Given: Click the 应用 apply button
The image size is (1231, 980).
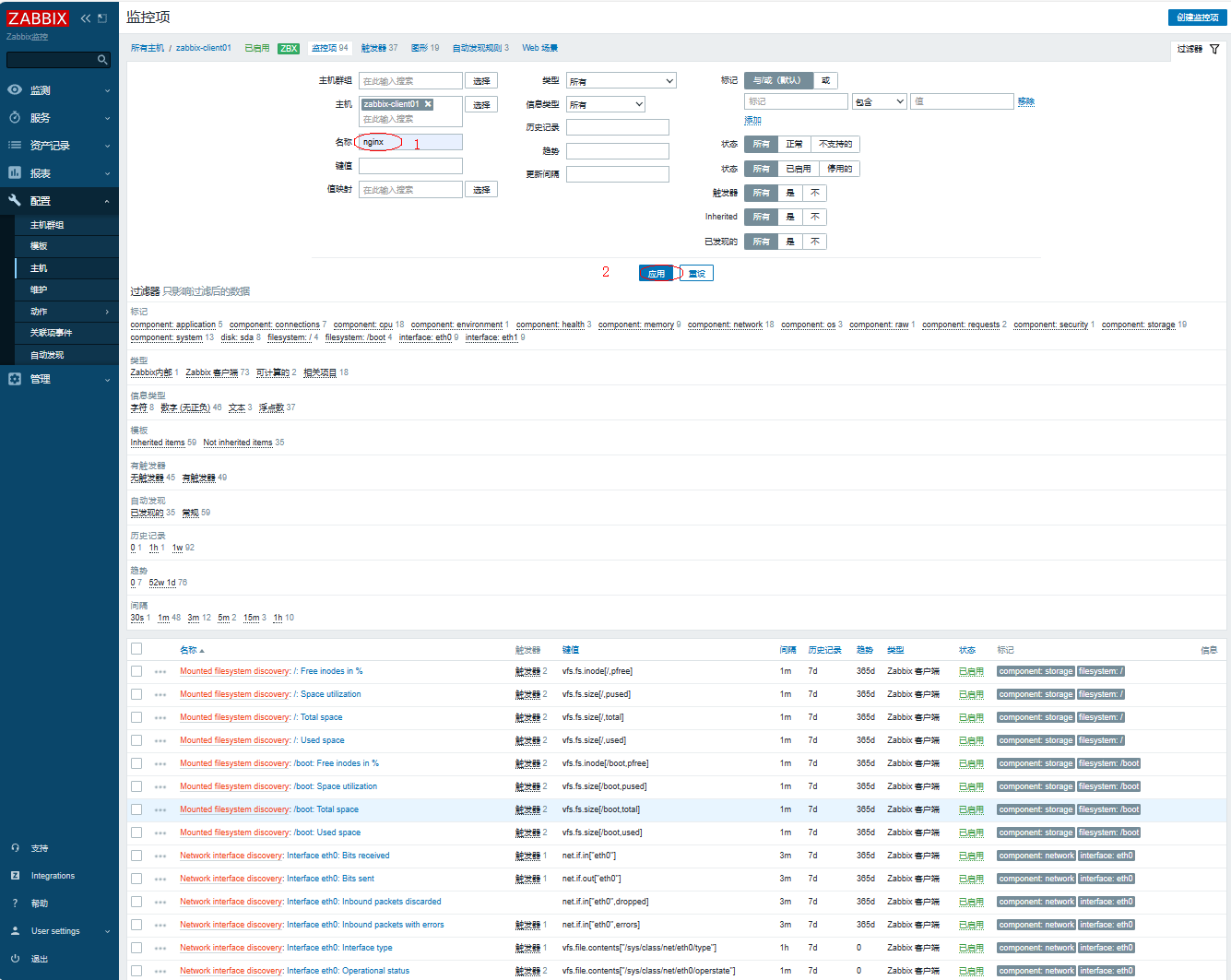Looking at the screenshot, I should (x=657, y=274).
